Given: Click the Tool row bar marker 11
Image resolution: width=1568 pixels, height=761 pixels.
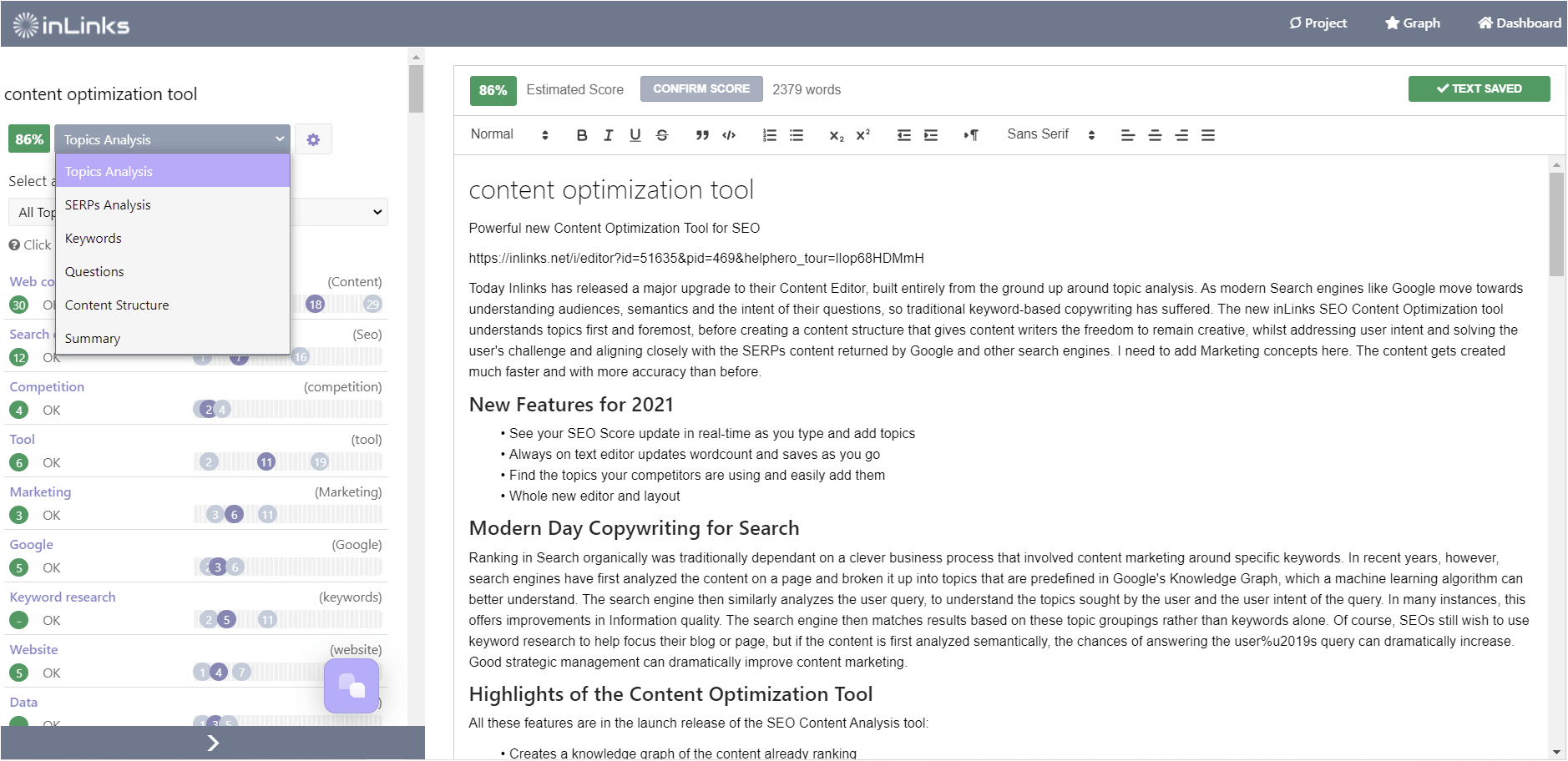Looking at the screenshot, I should click(266, 461).
